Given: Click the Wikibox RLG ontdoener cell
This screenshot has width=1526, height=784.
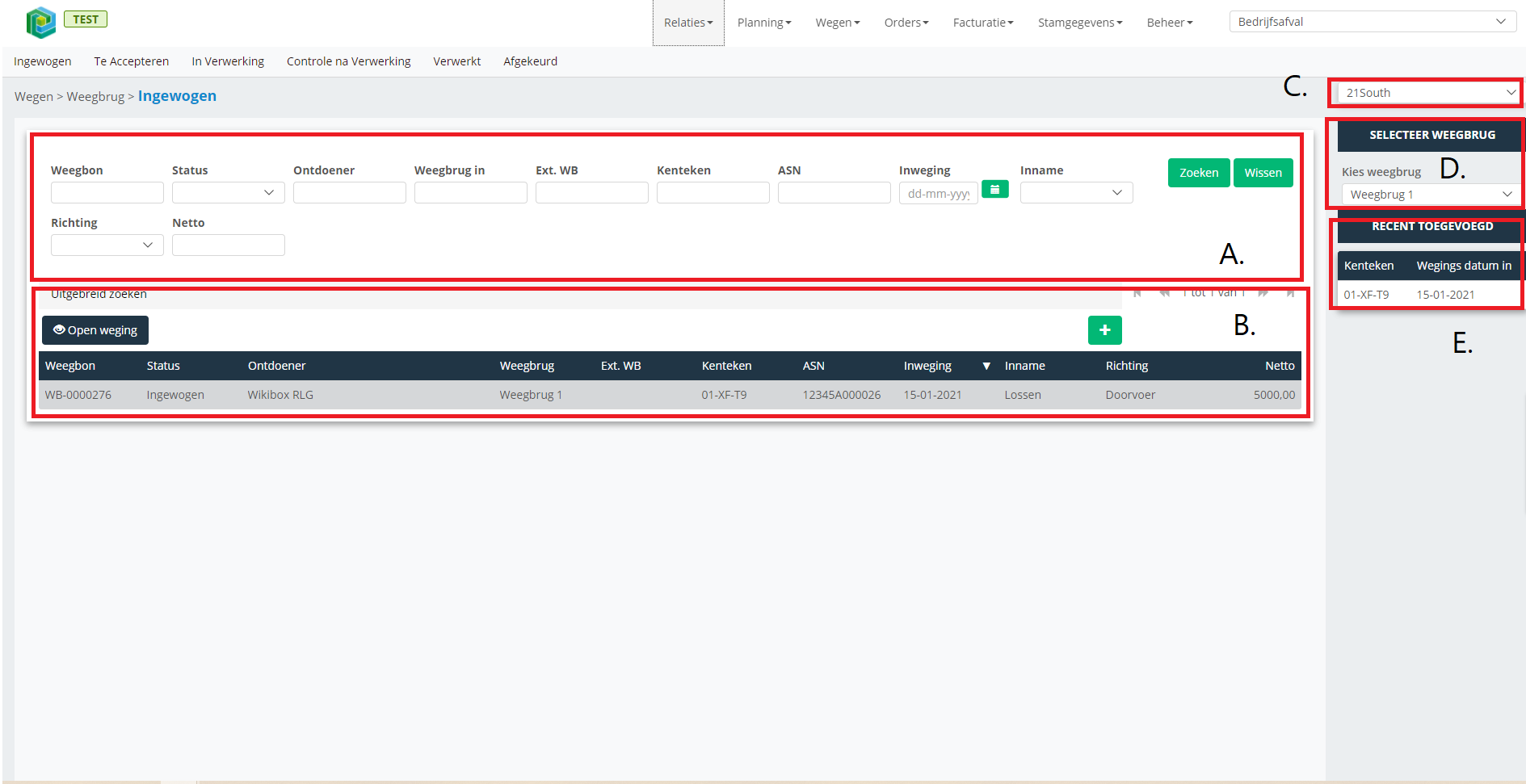Looking at the screenshot, I should pyautogui.click(x=280, y=395).
